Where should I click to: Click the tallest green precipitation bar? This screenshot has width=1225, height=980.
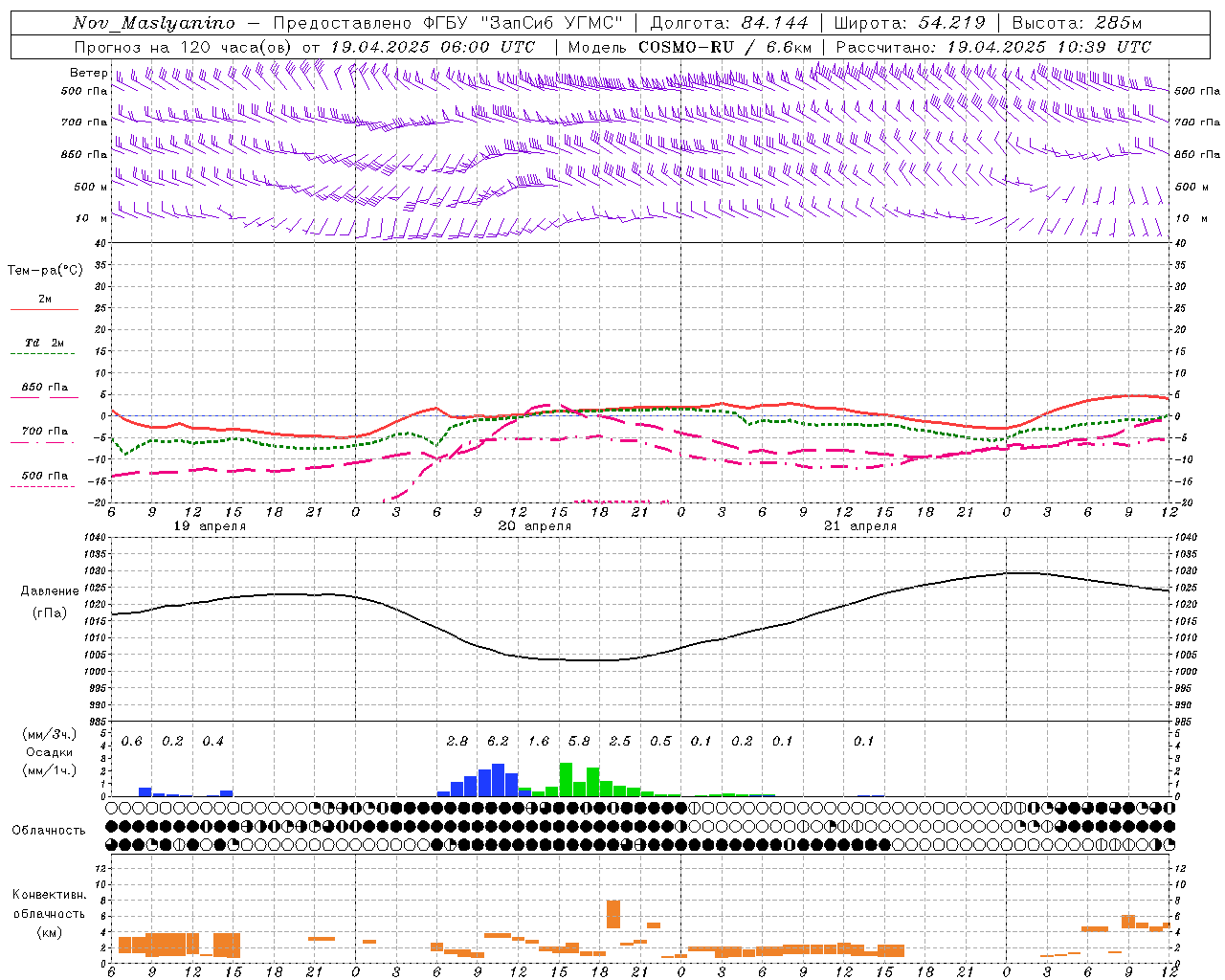566,779
